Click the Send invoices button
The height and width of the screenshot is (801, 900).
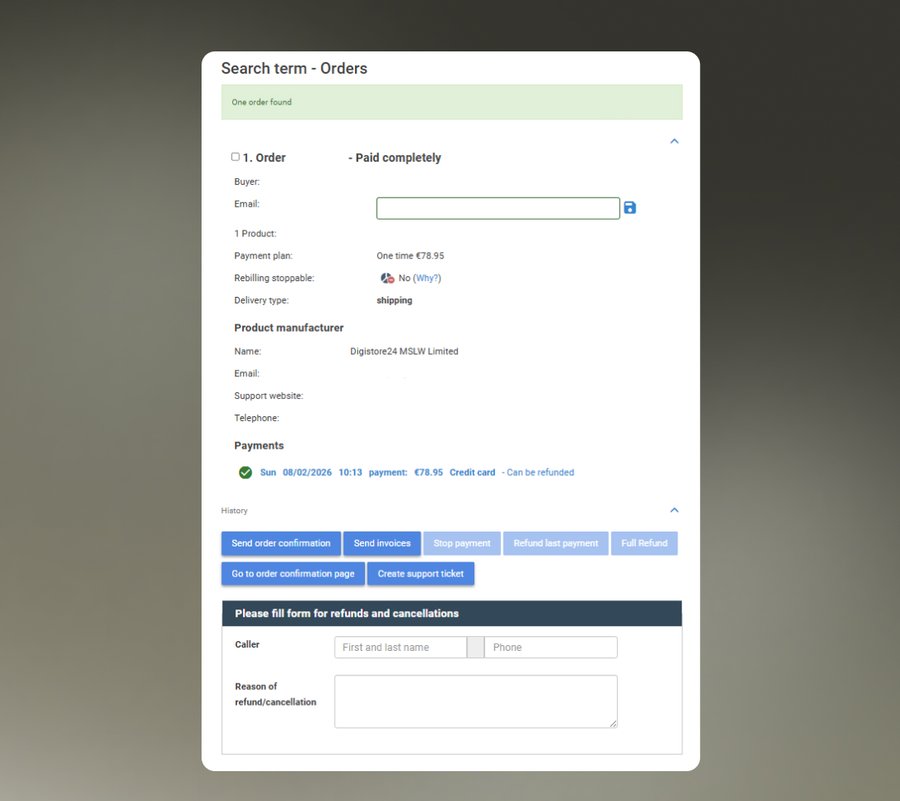382,543
